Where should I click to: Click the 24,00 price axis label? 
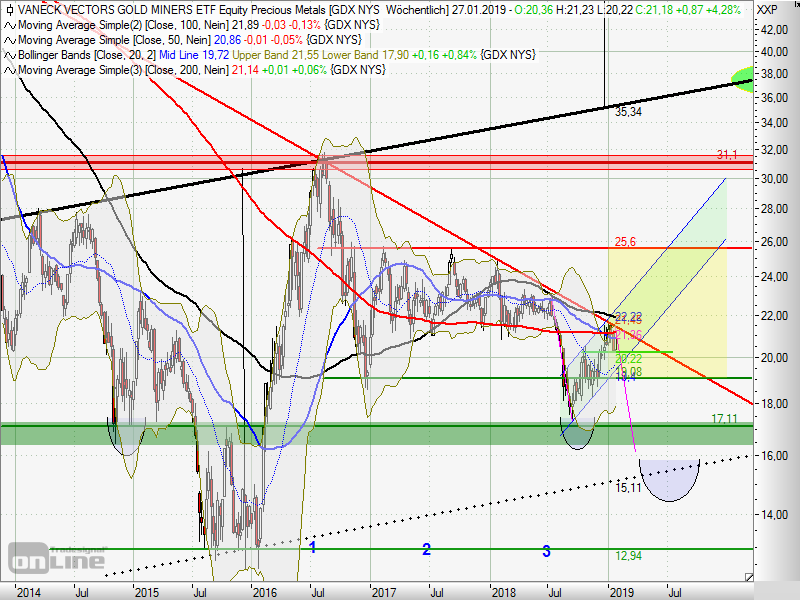click(774, 277)
